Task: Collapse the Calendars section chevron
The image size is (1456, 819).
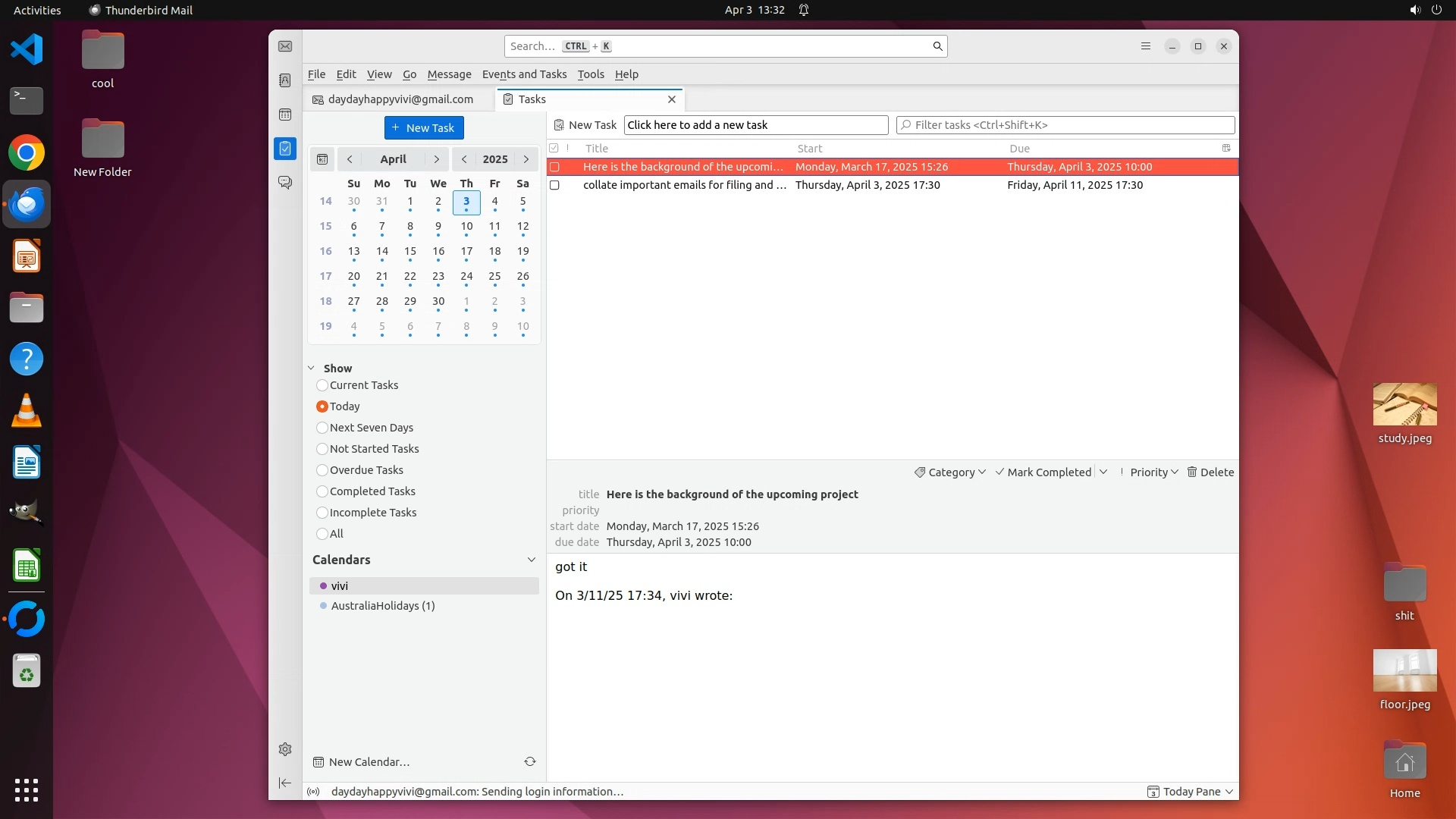Action: [531, 560]
